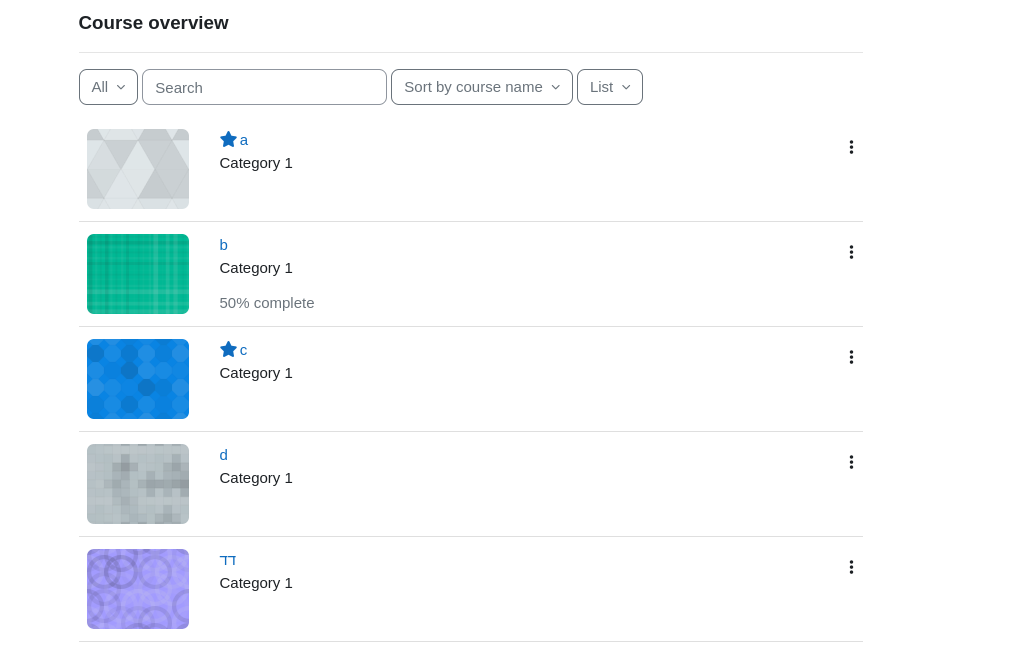The image size is (1028, 665).
Task: Focus the Search input field
Action: [264, 87]
